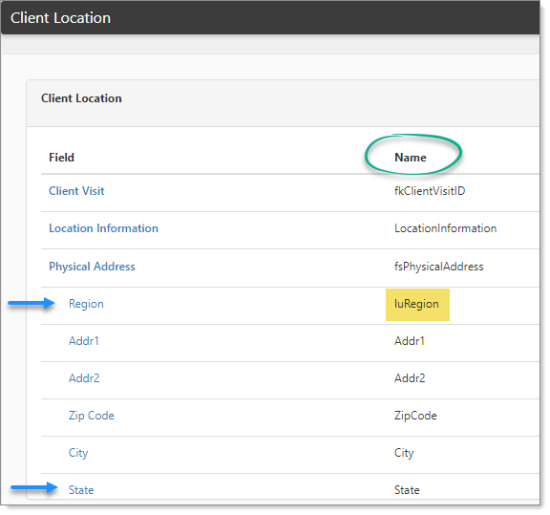Viewport: 550px width, 515px height.
Task: Click the fsPhysicalAddress name value
Action: (x=439, y=267)
